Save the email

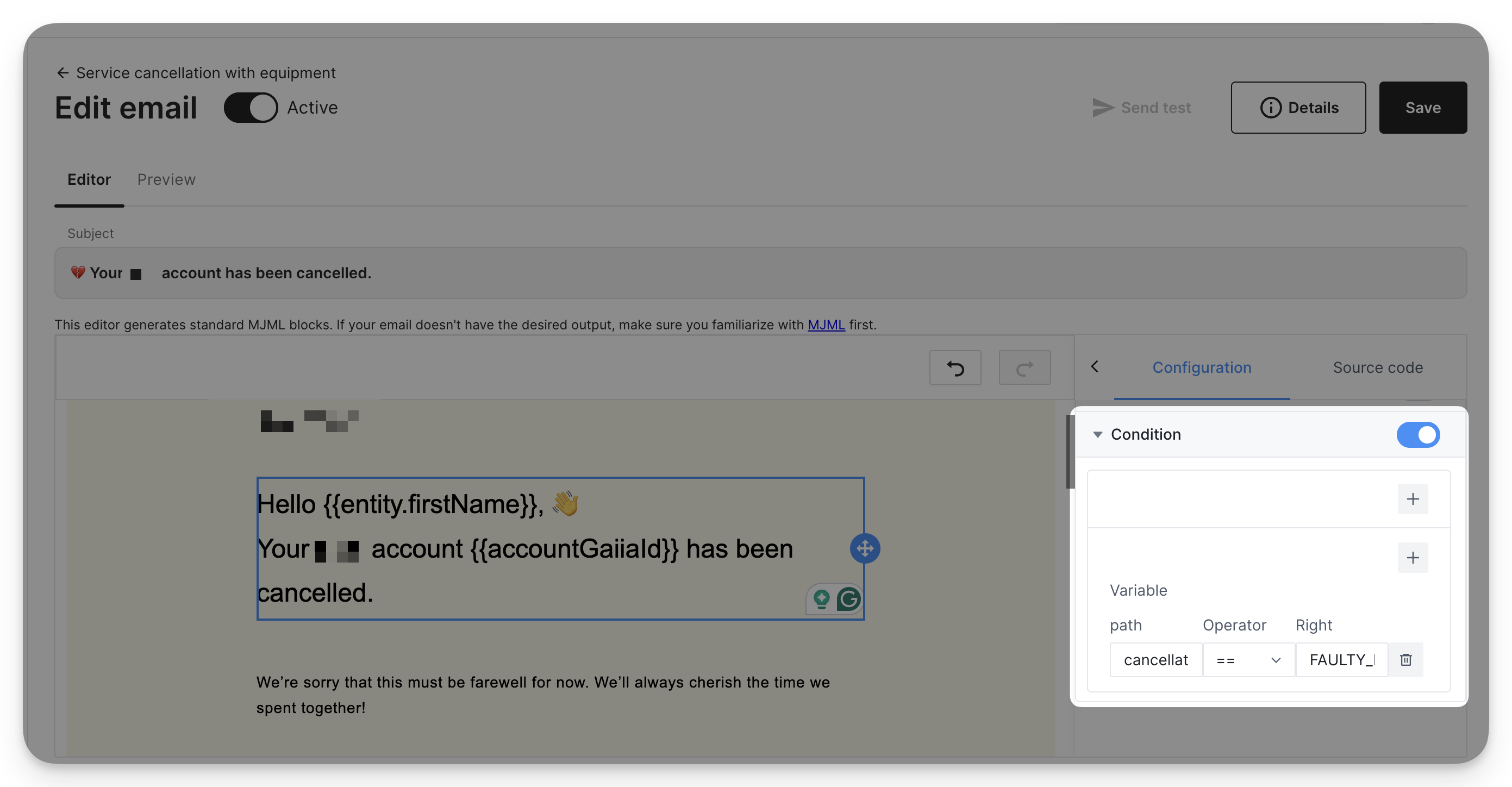(1423, 108)
